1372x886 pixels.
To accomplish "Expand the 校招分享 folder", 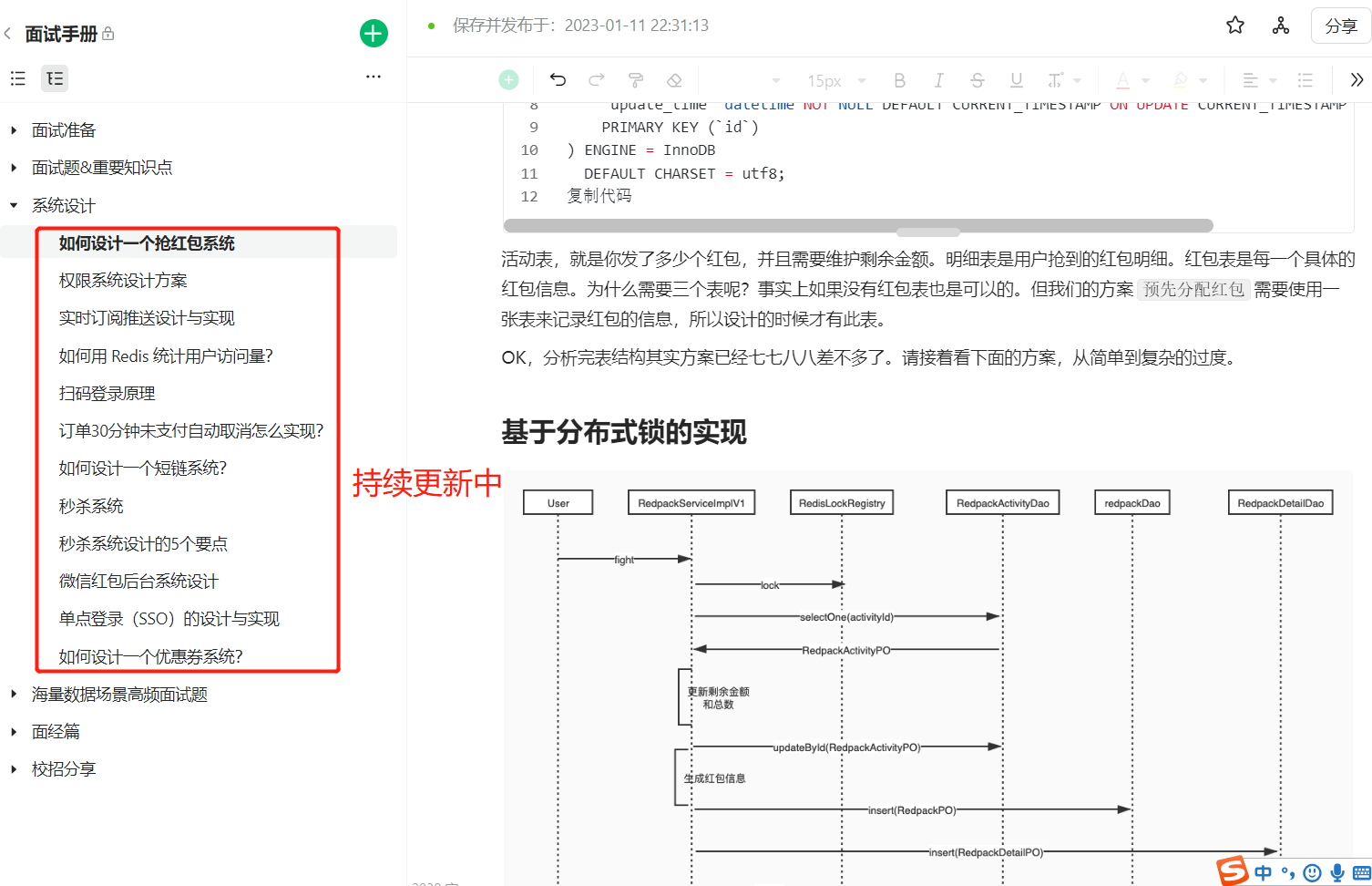I will 14,769.
